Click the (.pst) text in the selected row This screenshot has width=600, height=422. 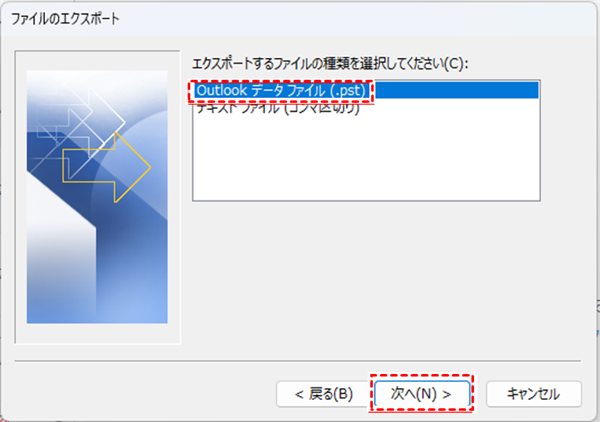pos(347,91)
